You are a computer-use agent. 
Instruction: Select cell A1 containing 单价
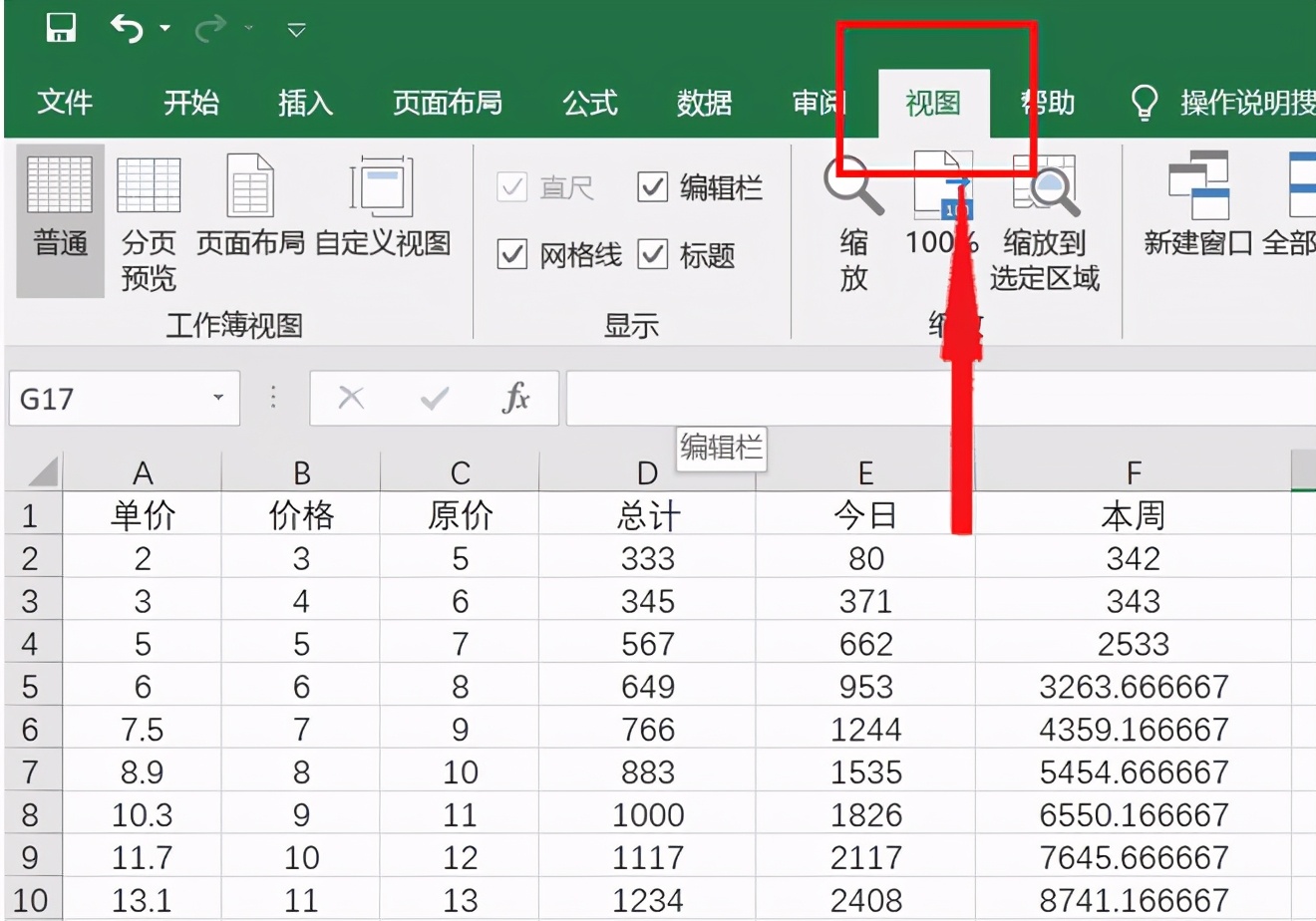[143, 514]
